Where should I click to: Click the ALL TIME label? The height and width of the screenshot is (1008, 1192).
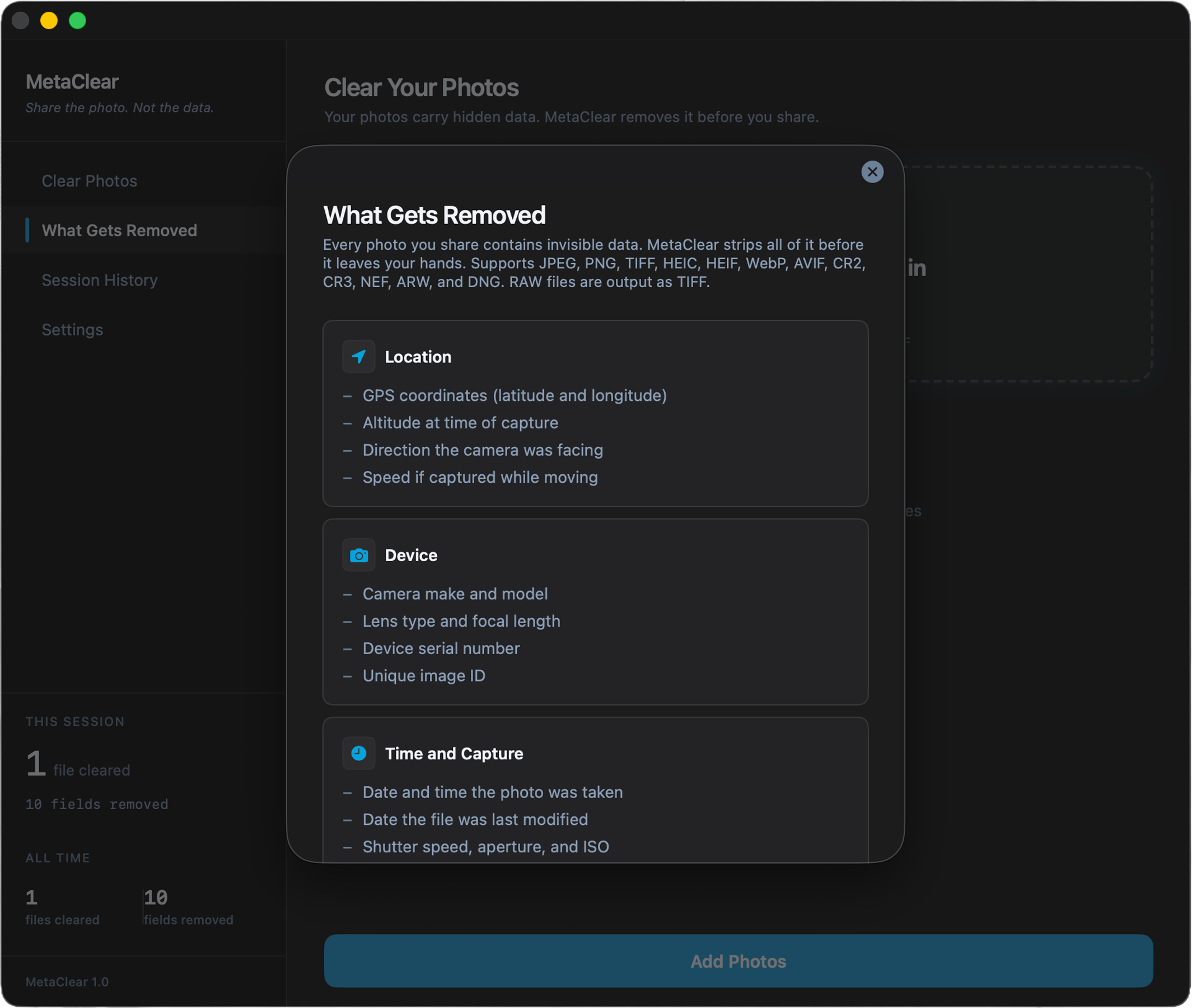click(58, 858)
